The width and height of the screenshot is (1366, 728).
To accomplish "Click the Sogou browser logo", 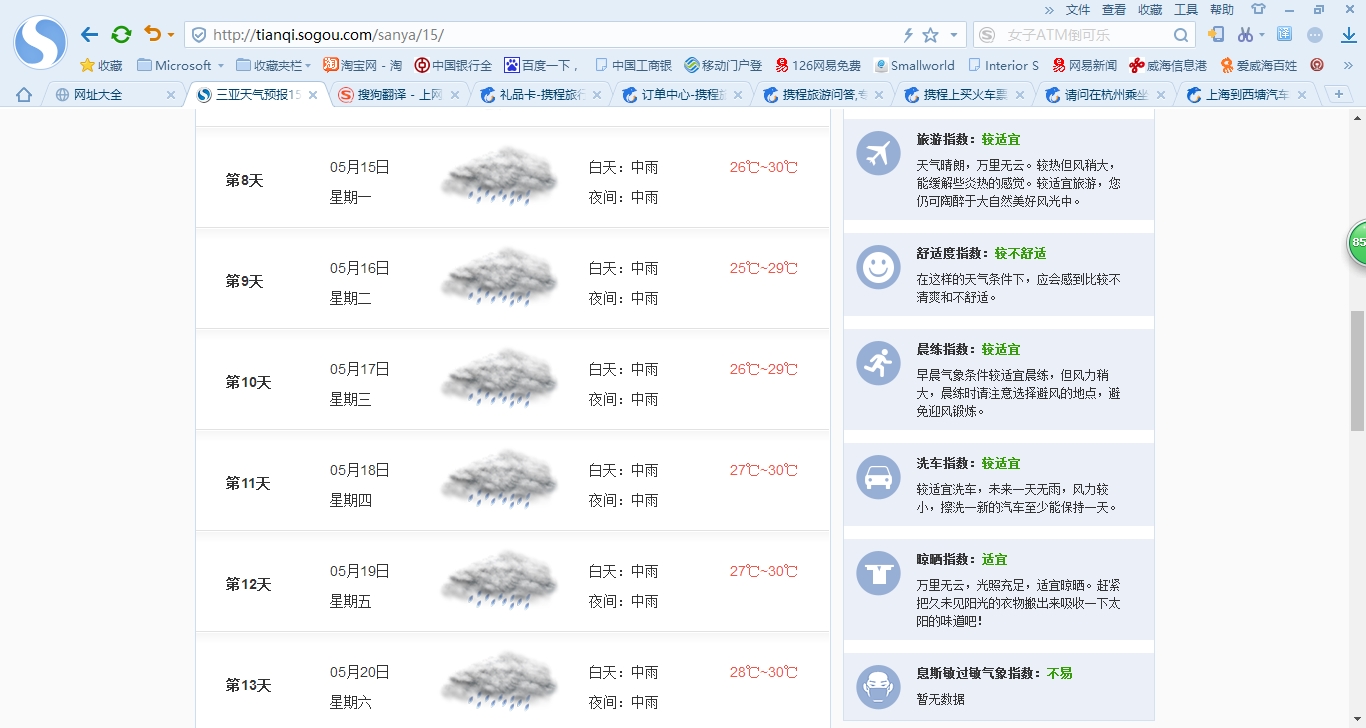I will coord(40,43).
